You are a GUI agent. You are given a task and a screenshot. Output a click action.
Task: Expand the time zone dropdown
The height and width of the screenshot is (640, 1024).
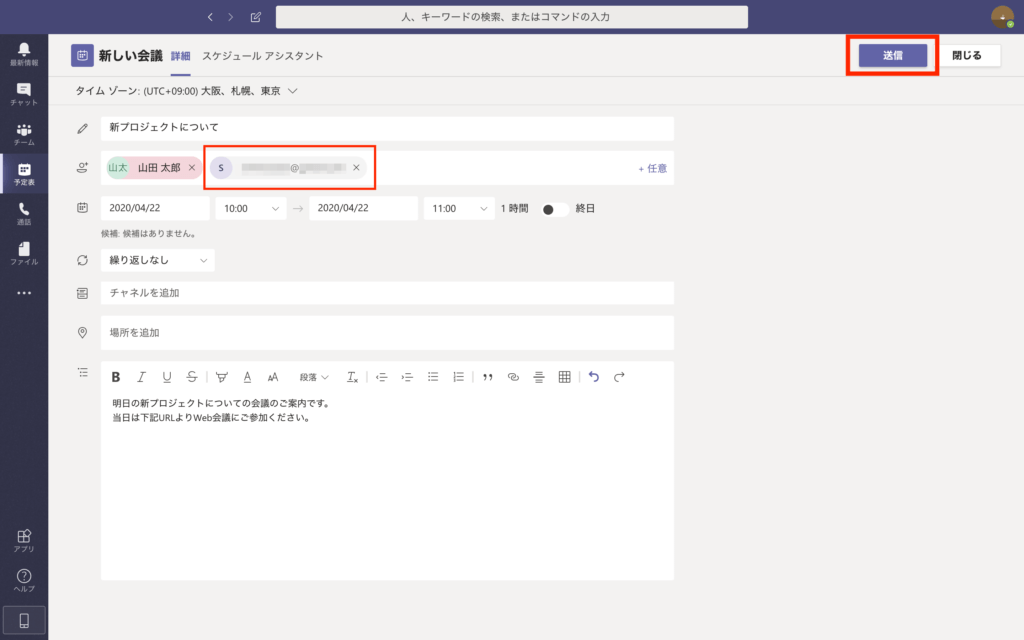coord(293,91)
